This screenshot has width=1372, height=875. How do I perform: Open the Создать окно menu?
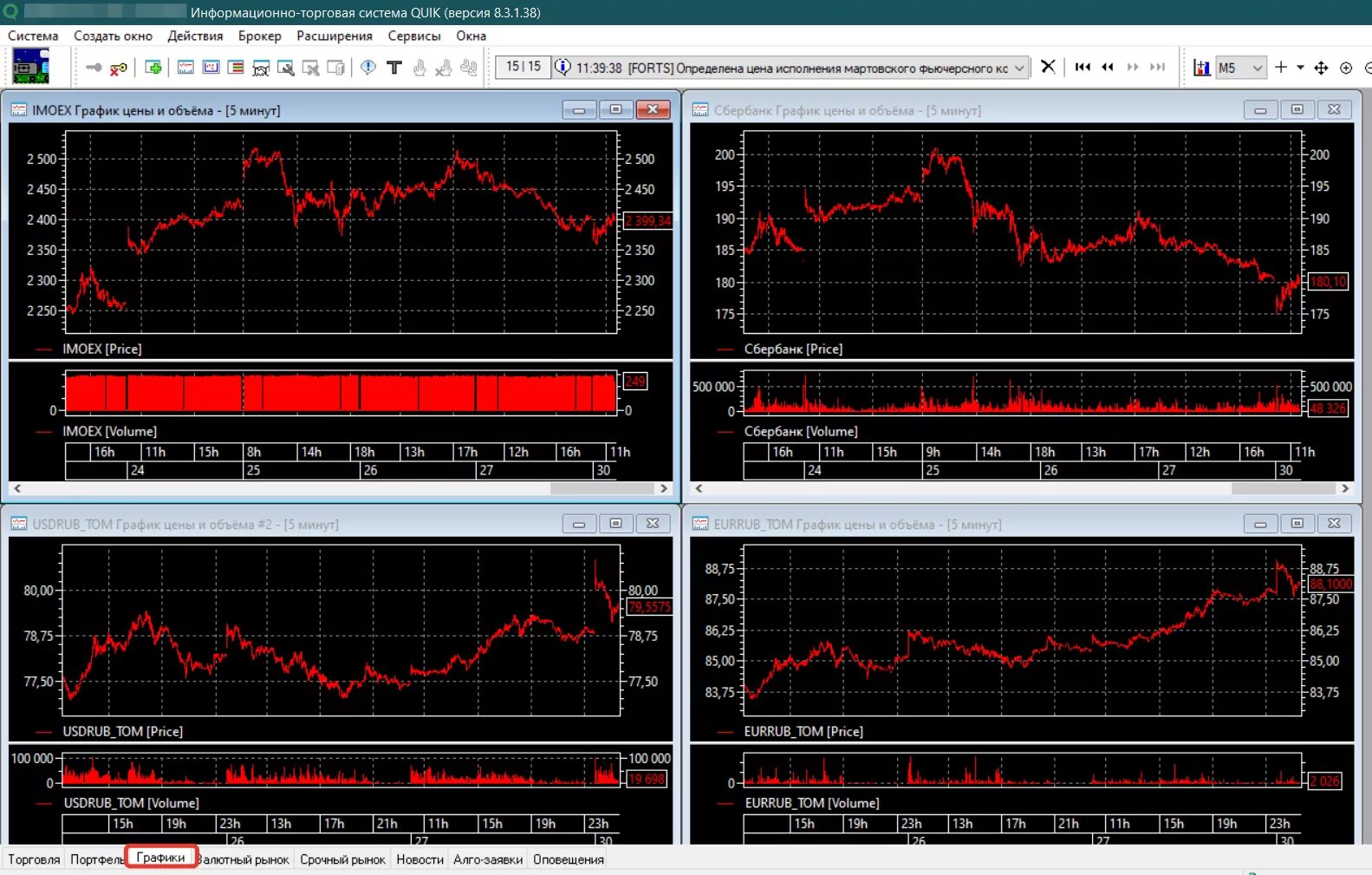113,36
